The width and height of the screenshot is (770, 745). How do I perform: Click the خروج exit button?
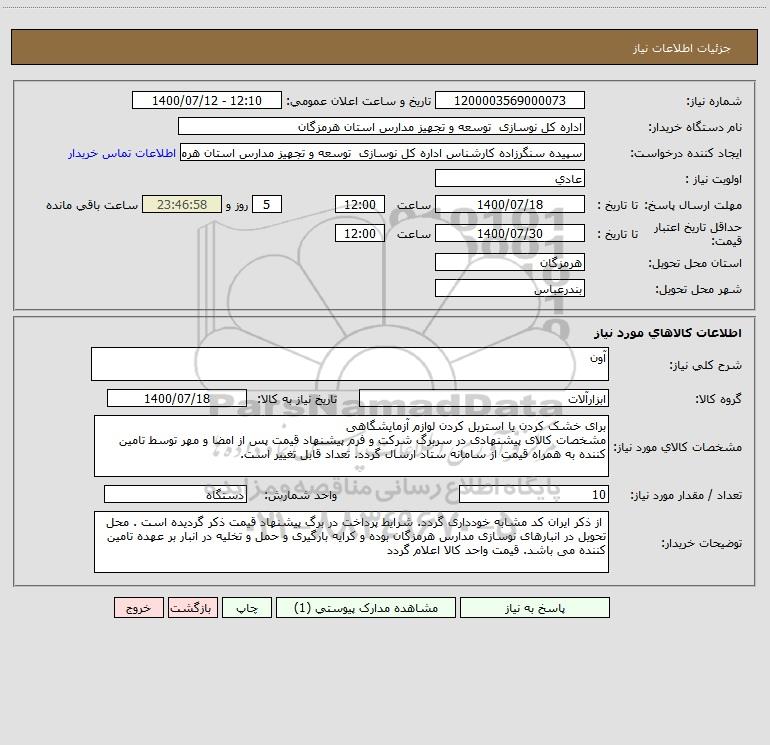pos(138,607)
